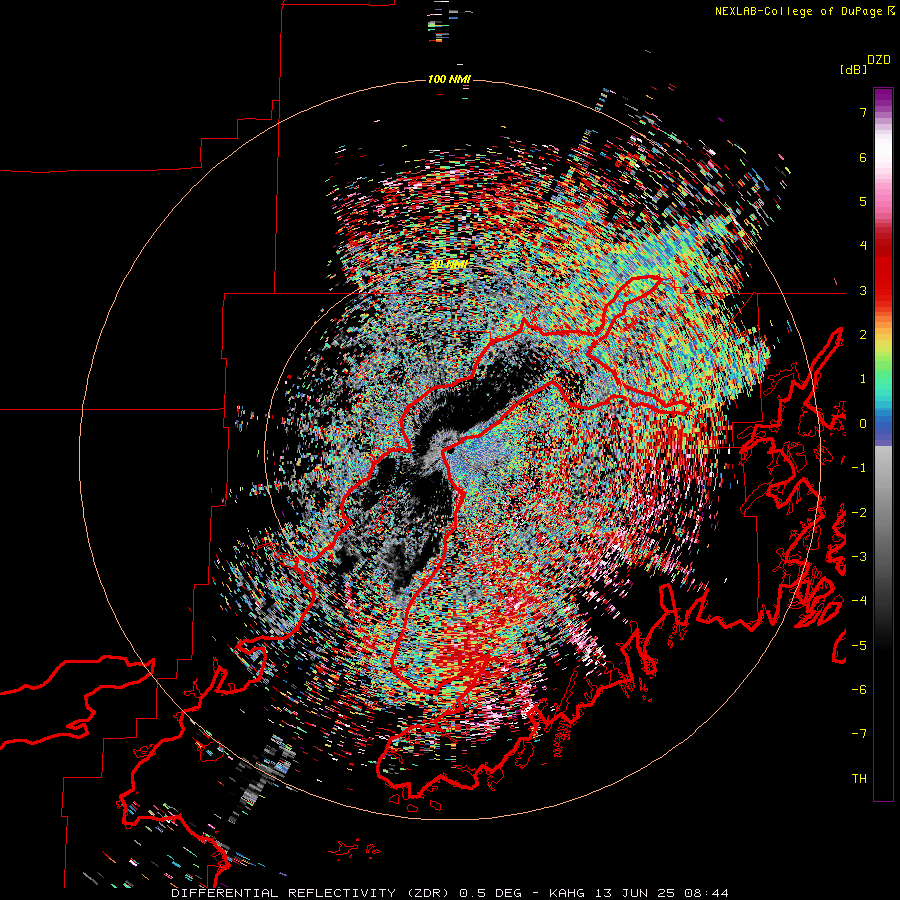Click the red band near 4 dB
This screenshot has width=900, height=900.
[883, 246]
